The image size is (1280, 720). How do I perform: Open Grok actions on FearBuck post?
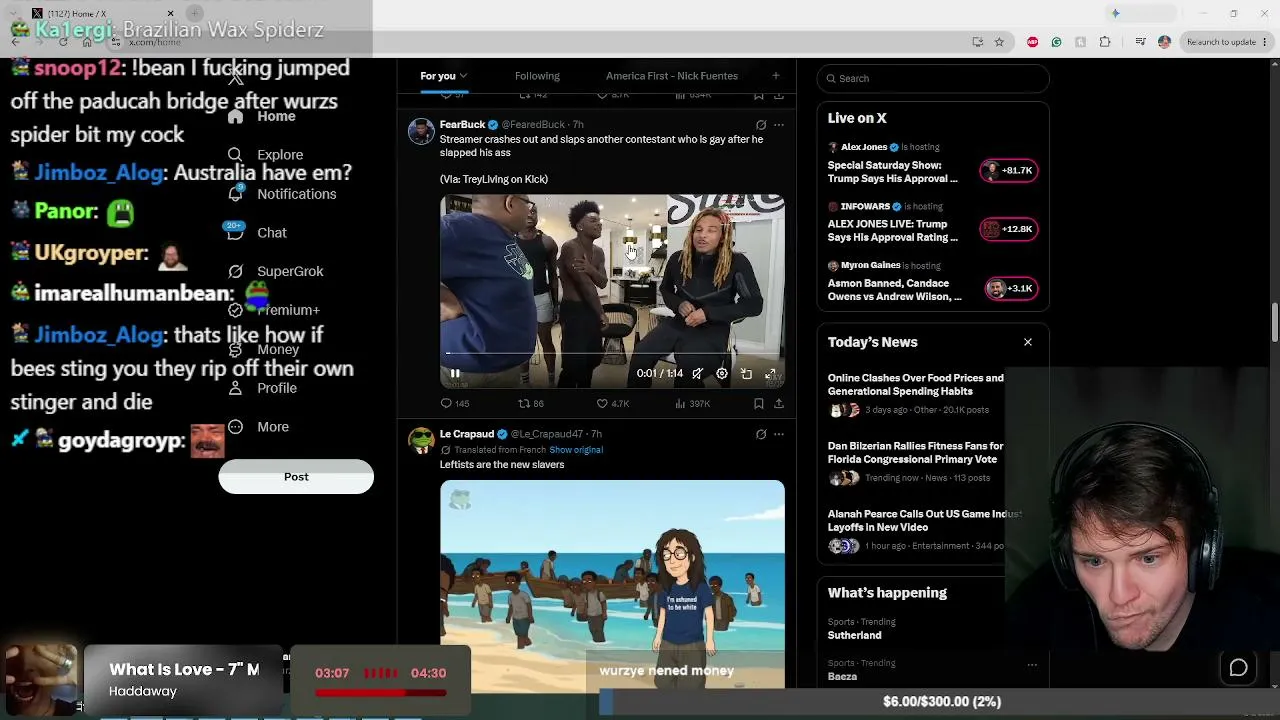point(761,125)
